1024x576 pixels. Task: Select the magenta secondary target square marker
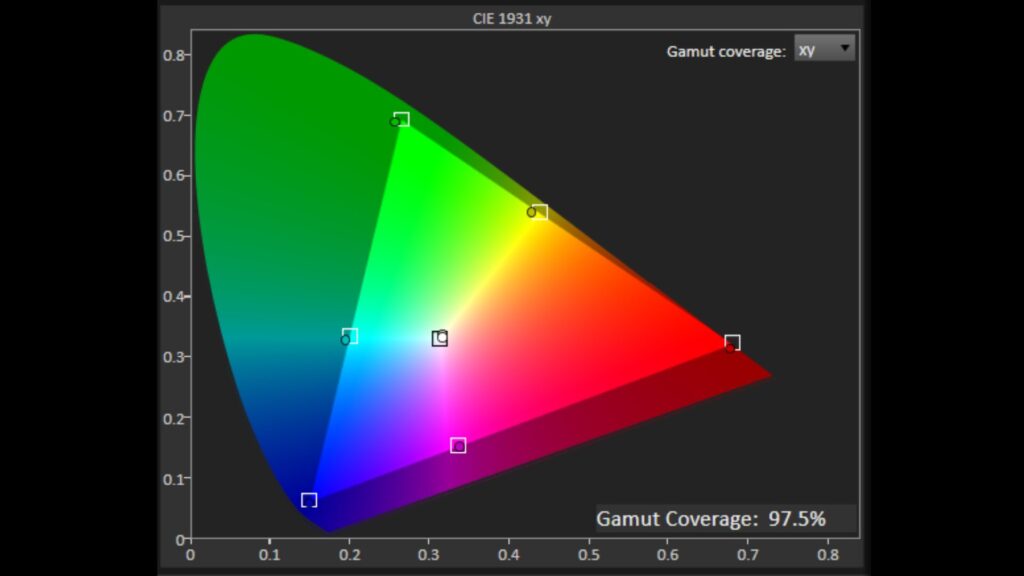point(458,445)
